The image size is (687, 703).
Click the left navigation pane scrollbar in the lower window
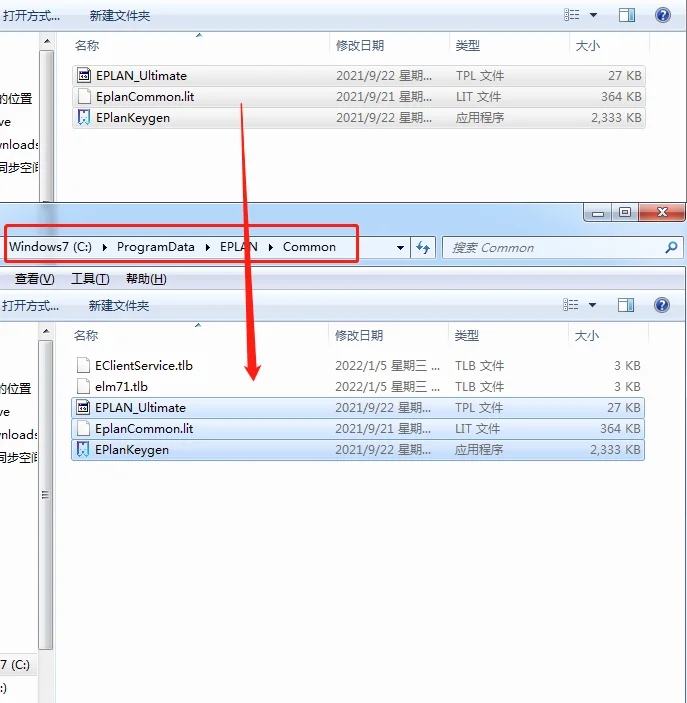[x=44, y=495]
